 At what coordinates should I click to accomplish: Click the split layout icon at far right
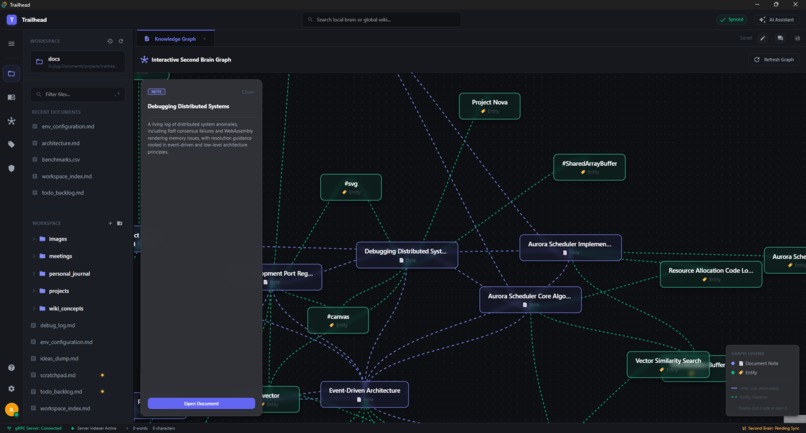[797, 38]
